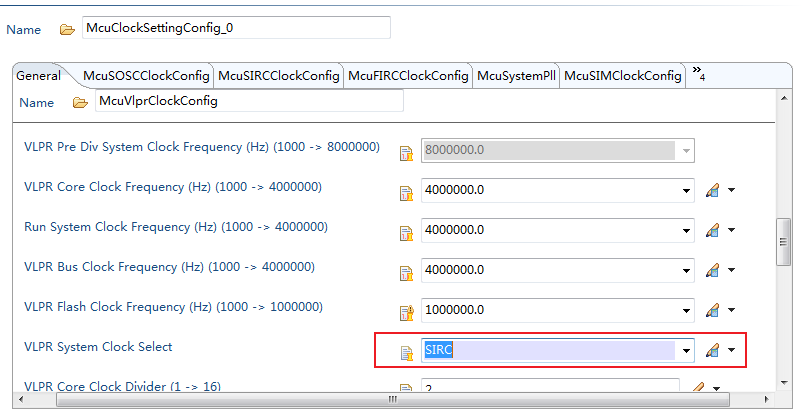This screenshot has width=805, height=419.
Task: Click parameter icon for VLPR Bus Clock Frequency
Action: (406, 273)
